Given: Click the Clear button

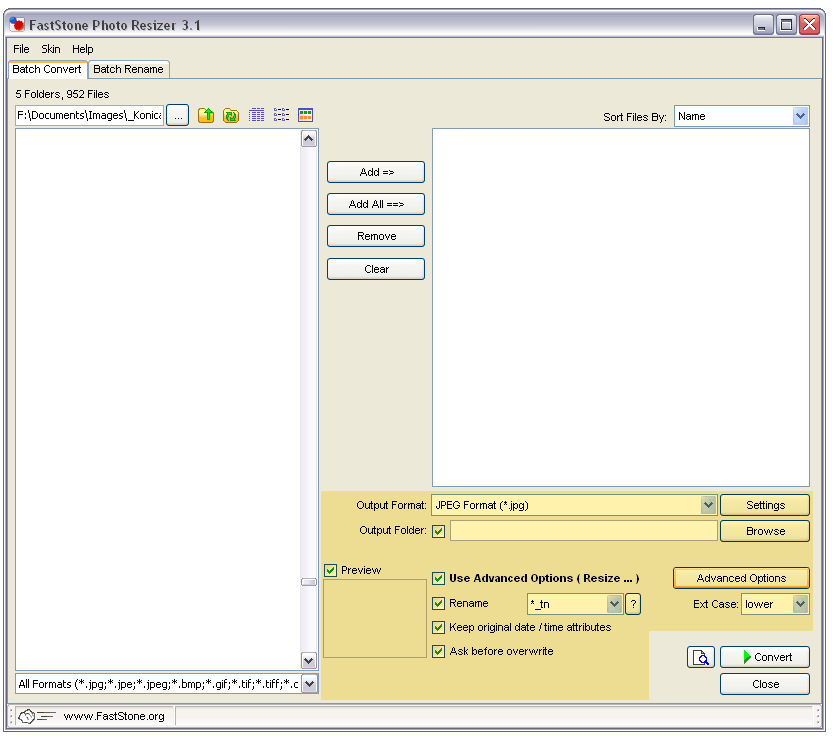Looking at the screenshot, I should pyautogui.click(x=376, y=269).
